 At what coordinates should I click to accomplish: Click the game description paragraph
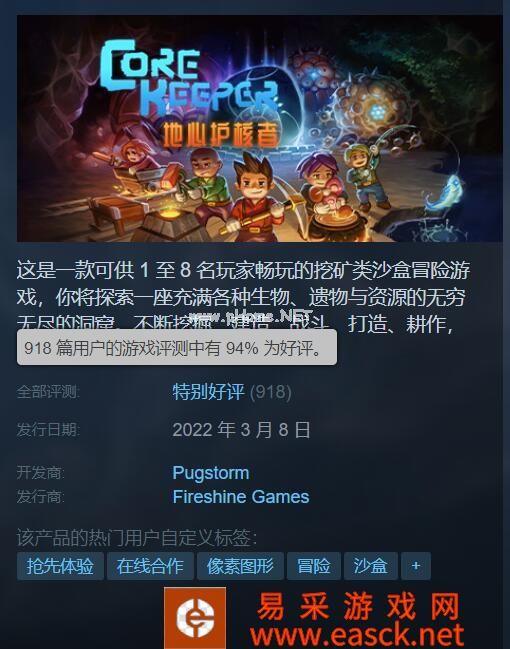point(243,296)
